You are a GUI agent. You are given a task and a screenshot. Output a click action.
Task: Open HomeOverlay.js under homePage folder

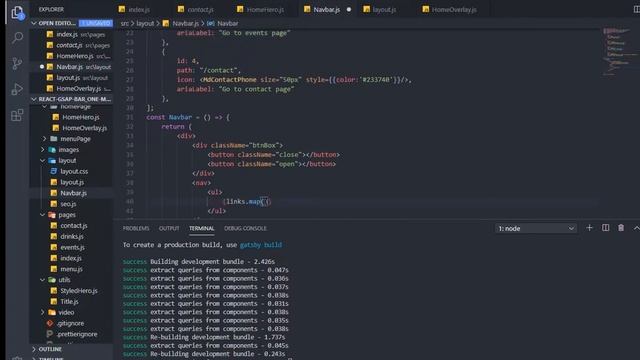coord(71,128)
